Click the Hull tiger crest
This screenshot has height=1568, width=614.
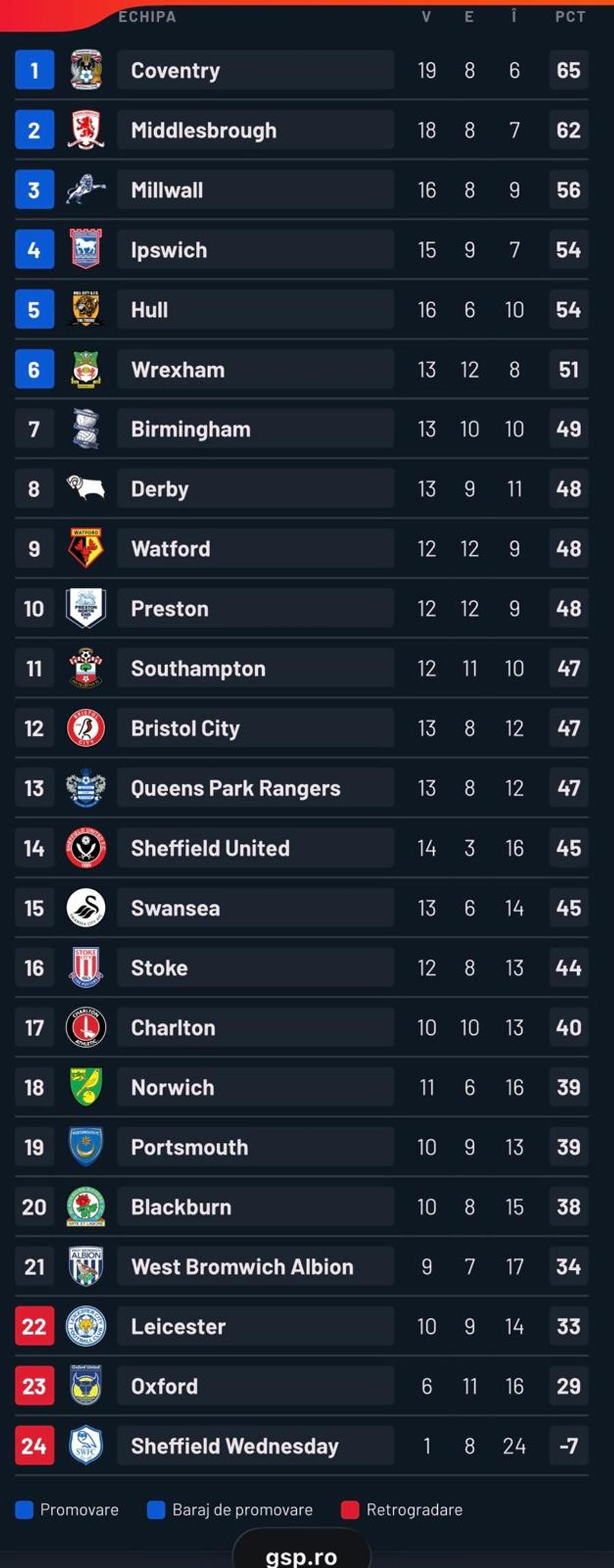pyautogui.click(x=86, y=309)
